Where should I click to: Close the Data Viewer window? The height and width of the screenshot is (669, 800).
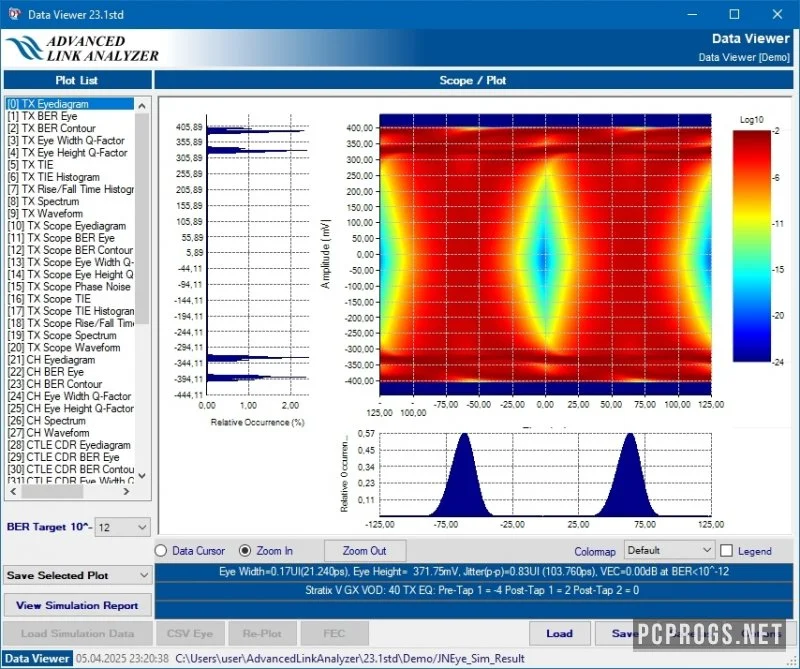coord(777,14)
